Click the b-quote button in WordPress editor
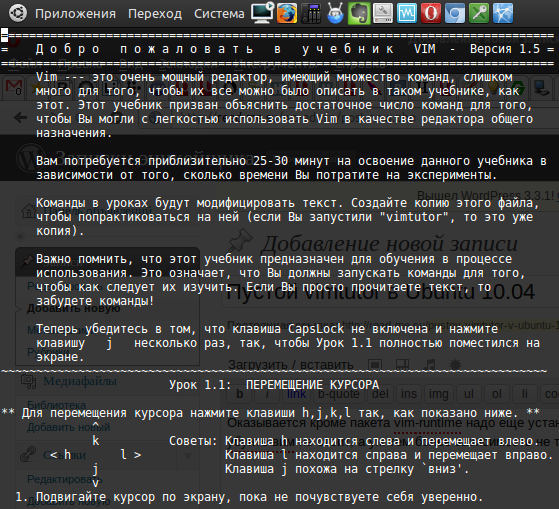The width and height of the screenshot is (559, 509). pyautogui.click(x=338, y=394)
